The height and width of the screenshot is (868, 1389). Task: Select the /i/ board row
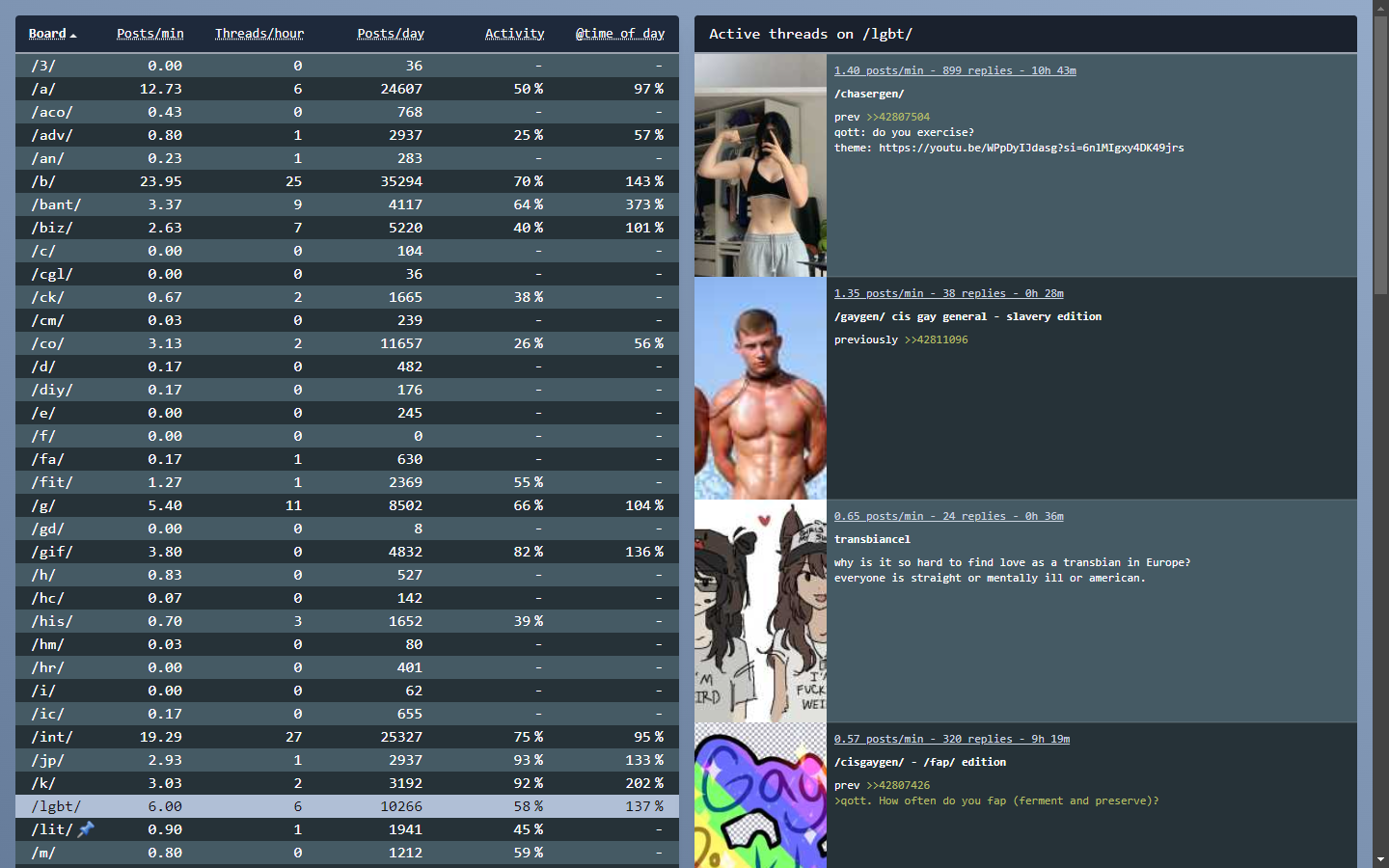tap(347, 691)
